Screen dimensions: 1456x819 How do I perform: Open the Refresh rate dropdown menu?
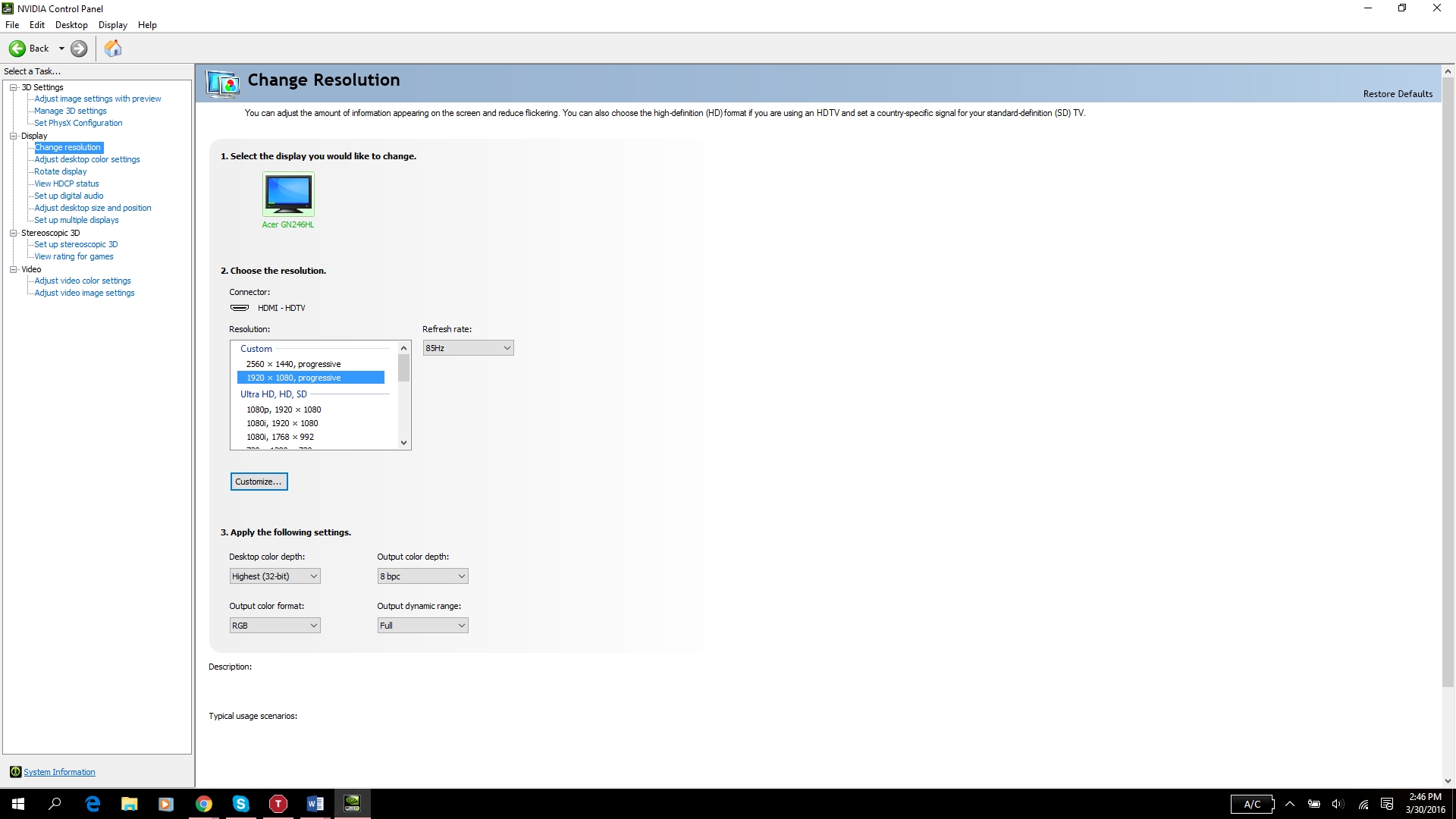467,347
